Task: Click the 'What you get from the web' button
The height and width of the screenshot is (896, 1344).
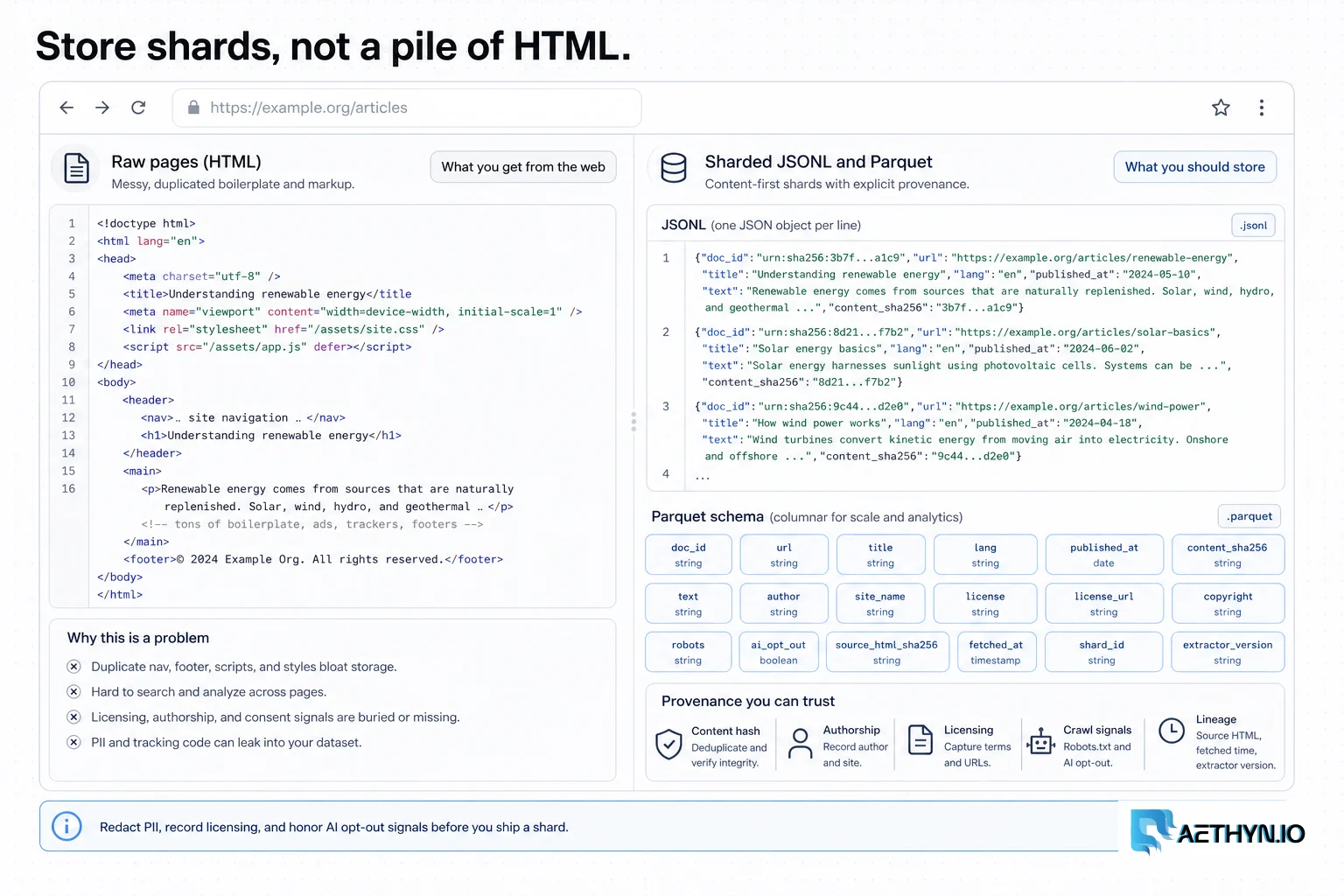Action: point(523,167)
